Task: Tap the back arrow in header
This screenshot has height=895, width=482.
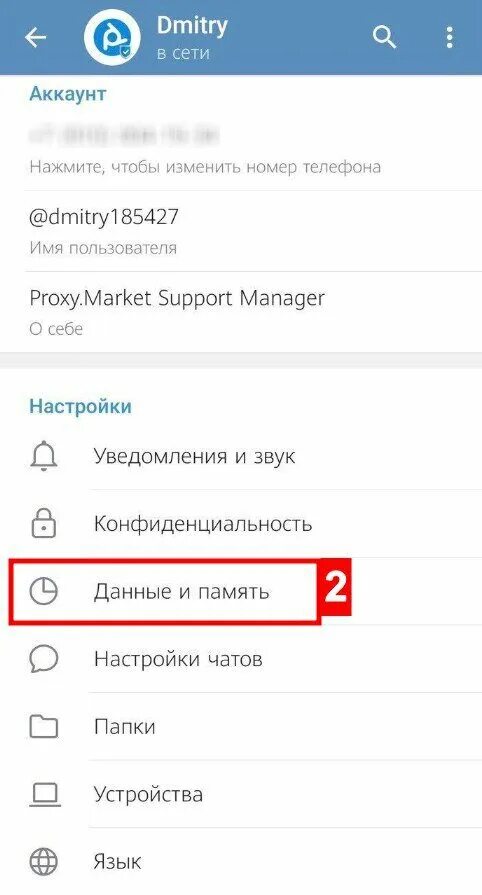Action: (35, 38)
